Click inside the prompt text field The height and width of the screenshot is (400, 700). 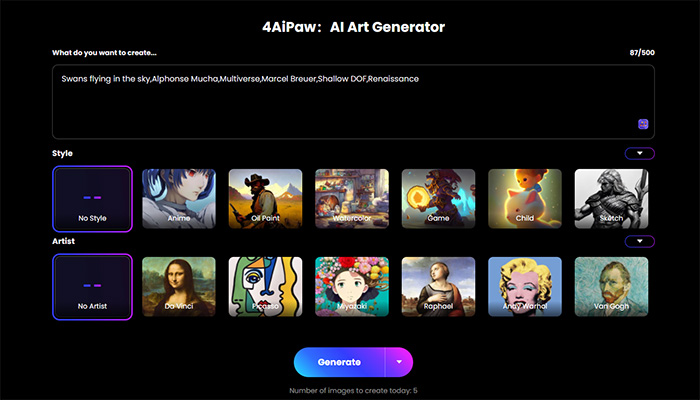[x=353, y=102]
